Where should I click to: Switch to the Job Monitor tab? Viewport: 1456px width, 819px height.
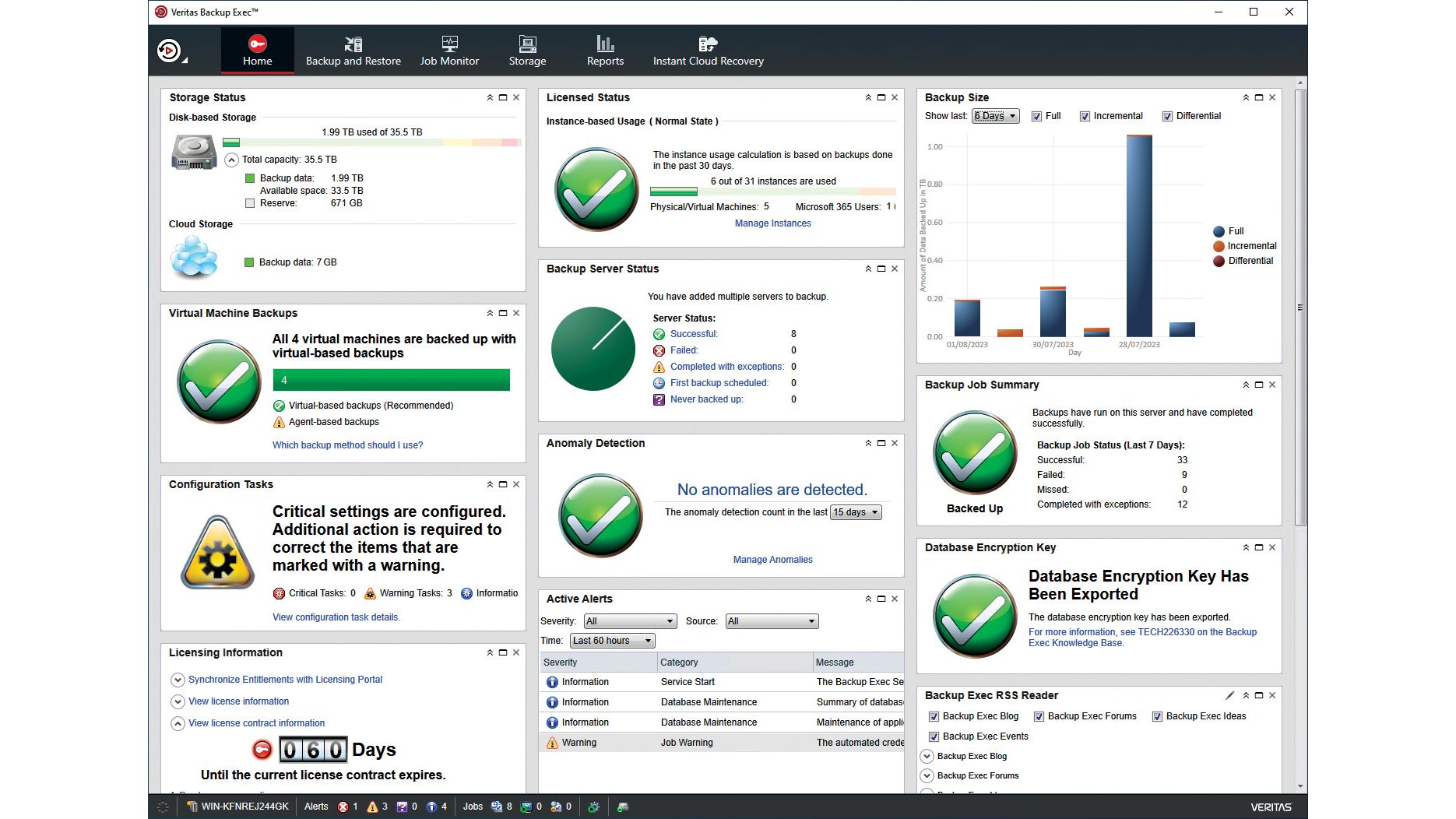[x=449, y=51]
